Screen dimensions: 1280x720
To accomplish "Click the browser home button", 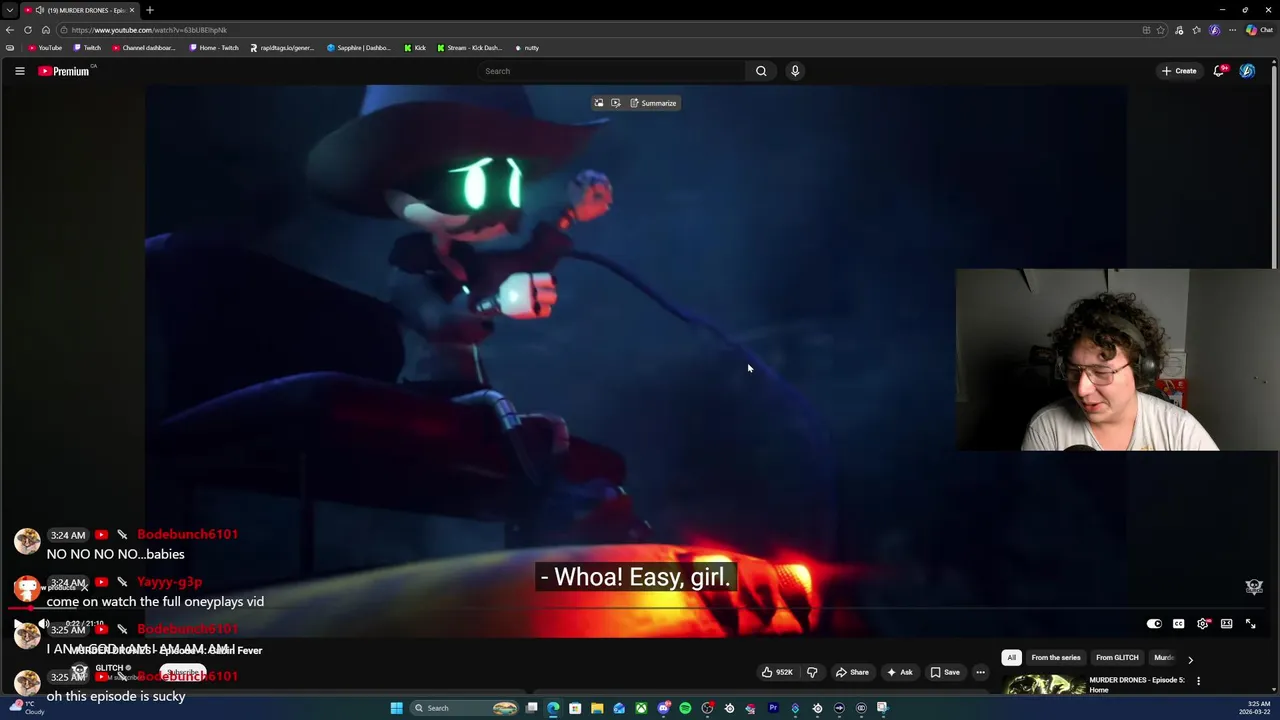I will pos(45,30).
